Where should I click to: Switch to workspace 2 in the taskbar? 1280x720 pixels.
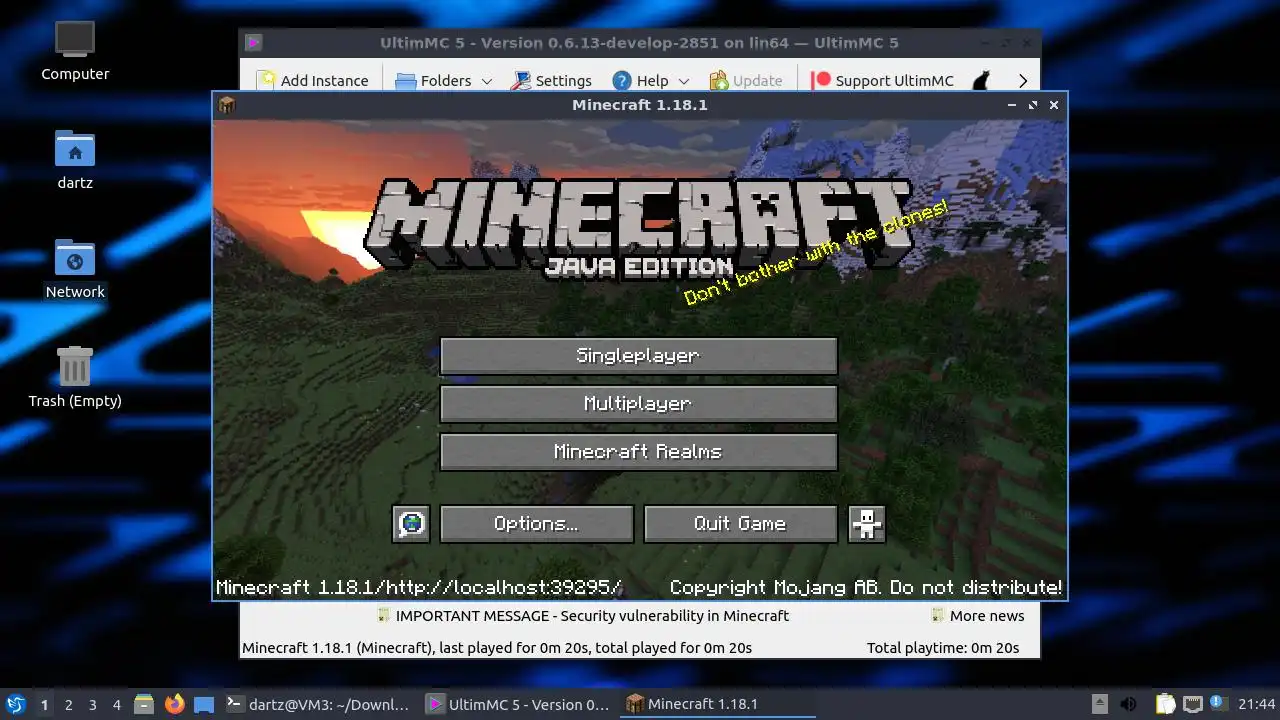pos(68,705)
